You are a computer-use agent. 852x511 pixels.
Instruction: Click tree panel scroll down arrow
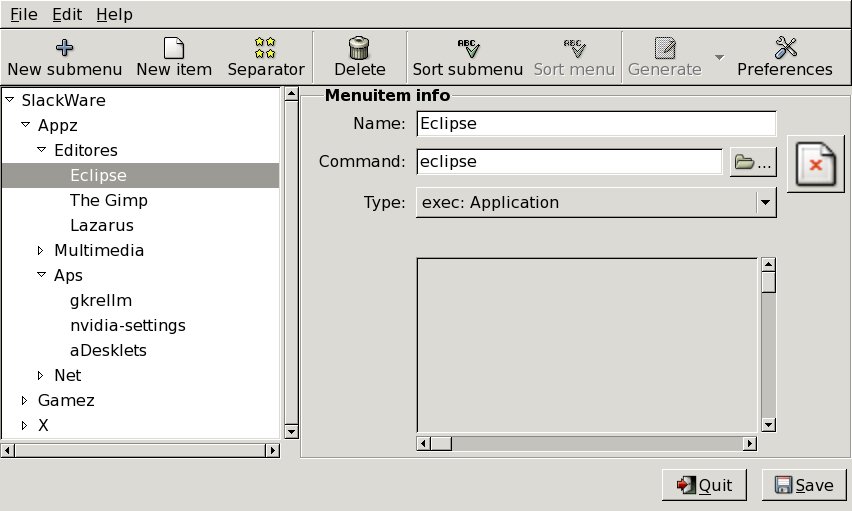coord(291,432)
